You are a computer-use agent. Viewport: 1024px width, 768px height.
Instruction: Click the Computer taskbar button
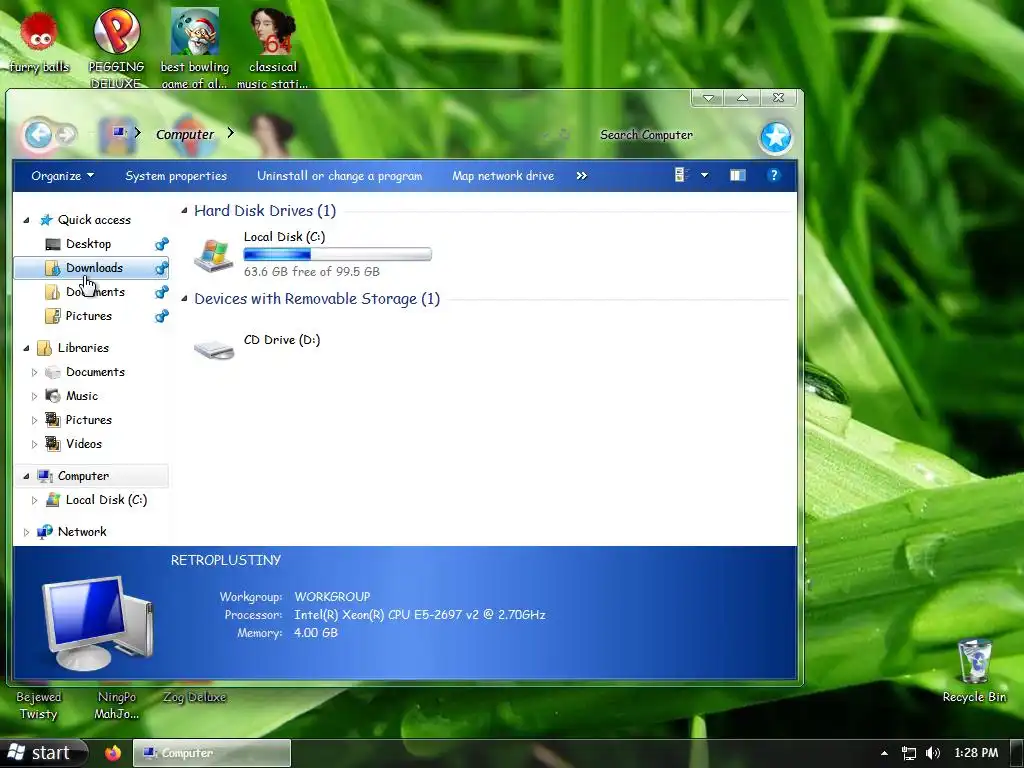212,753
